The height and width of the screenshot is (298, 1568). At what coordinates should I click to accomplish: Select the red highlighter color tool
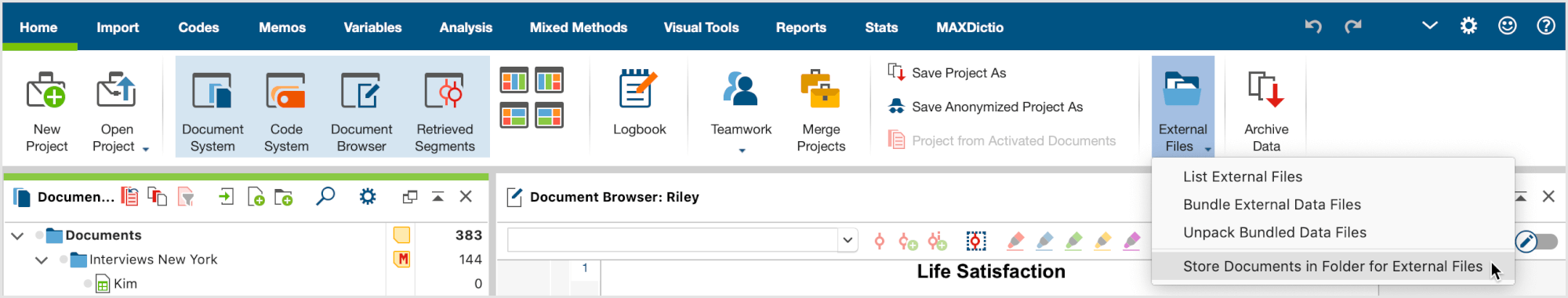click(x=1015, y=241)
